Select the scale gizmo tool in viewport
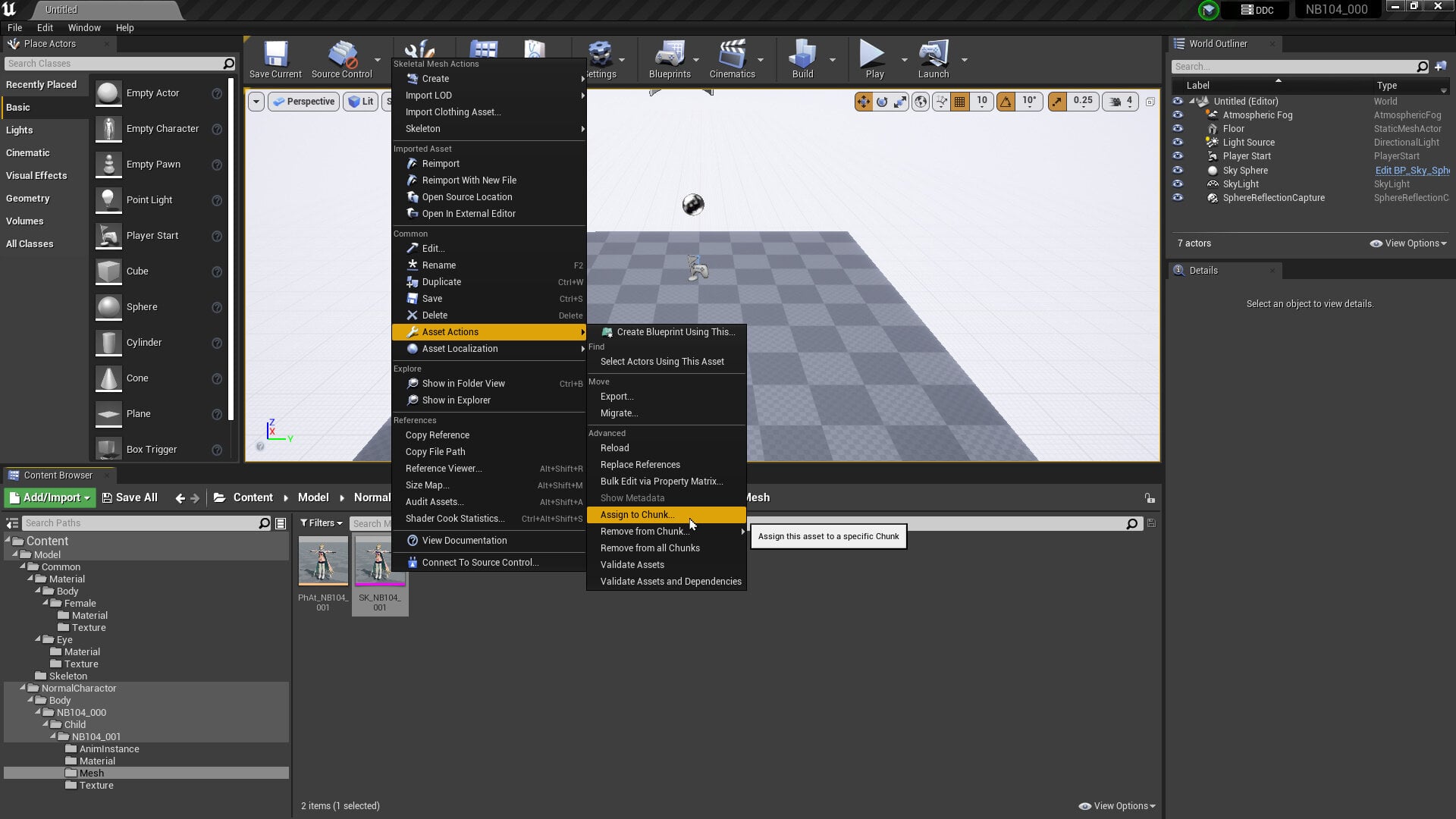The height and width of the screenshot is (819, 1456). click(900, 102)
